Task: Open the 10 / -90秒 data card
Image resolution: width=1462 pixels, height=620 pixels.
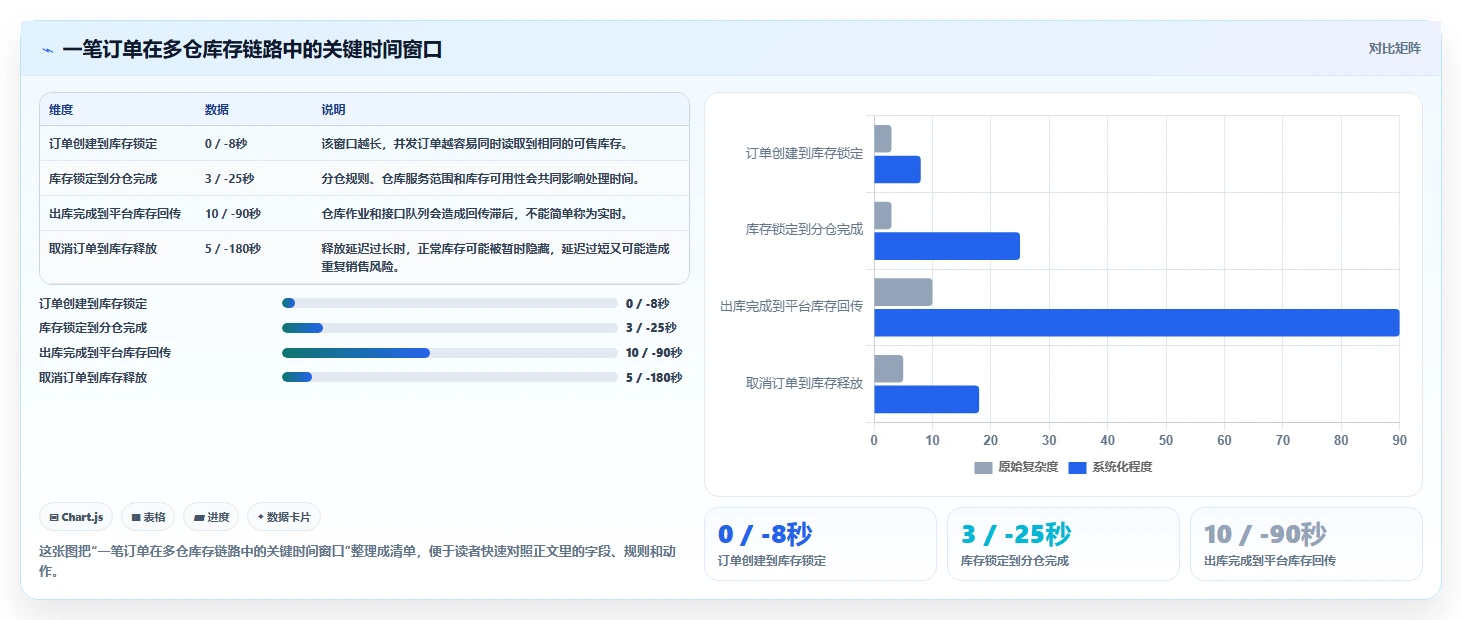Action: [x=1306, y=544]
